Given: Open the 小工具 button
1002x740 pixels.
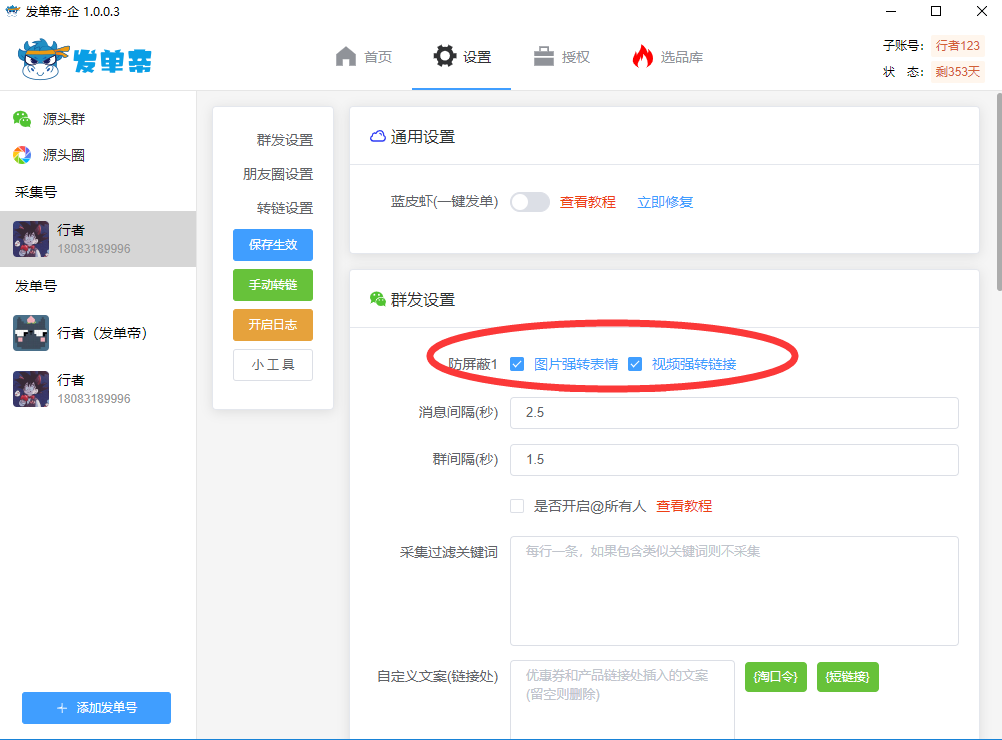Looking at the screenshot, I should pos(273,365).
